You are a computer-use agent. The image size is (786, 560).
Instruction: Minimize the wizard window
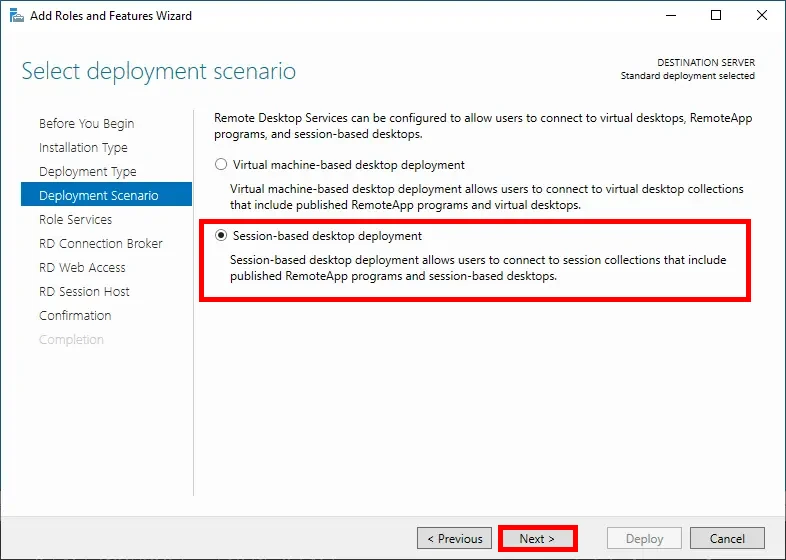[670, 16]
